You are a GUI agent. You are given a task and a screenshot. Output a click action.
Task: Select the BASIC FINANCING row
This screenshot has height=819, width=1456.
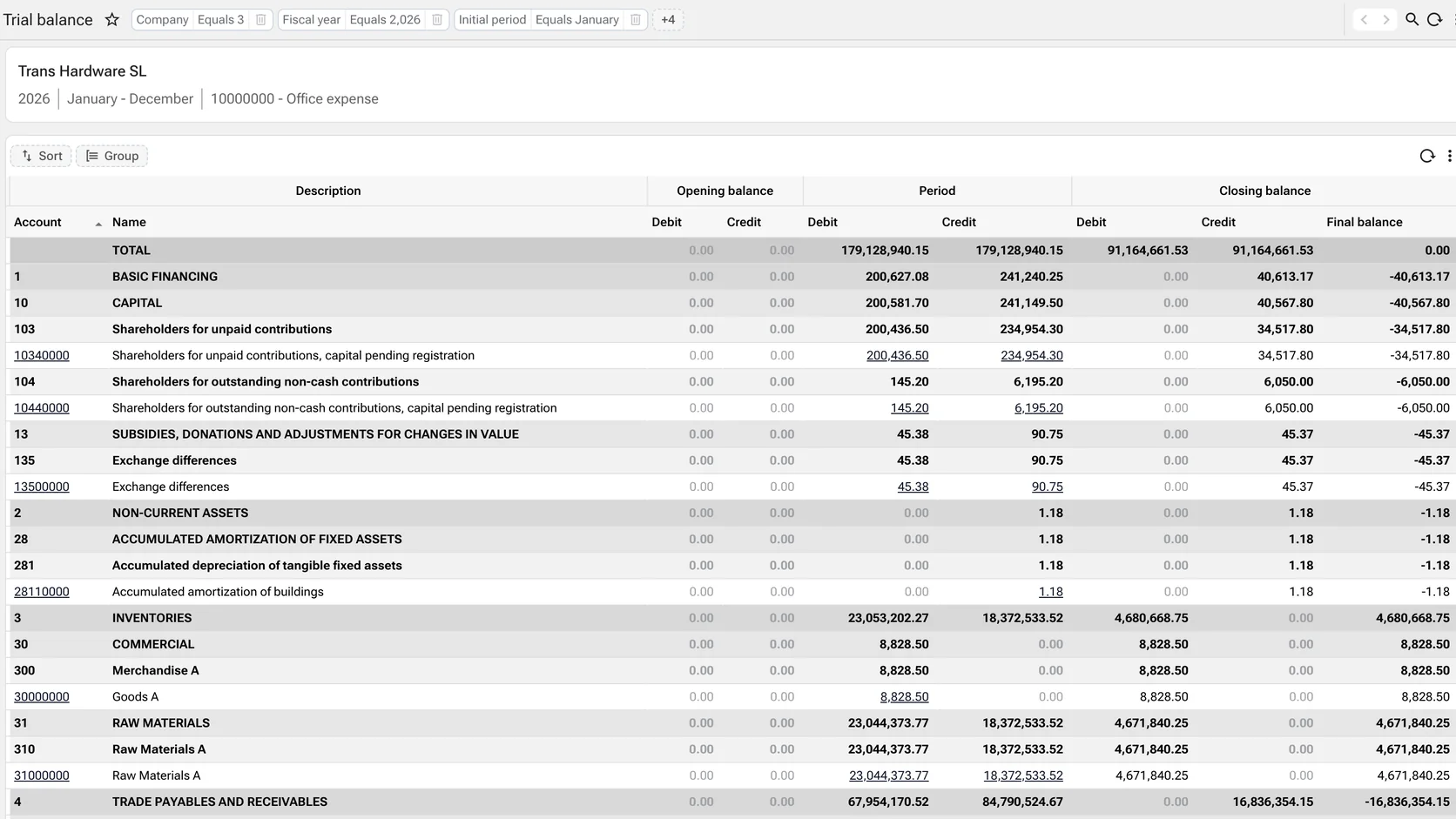pos(731,276)
